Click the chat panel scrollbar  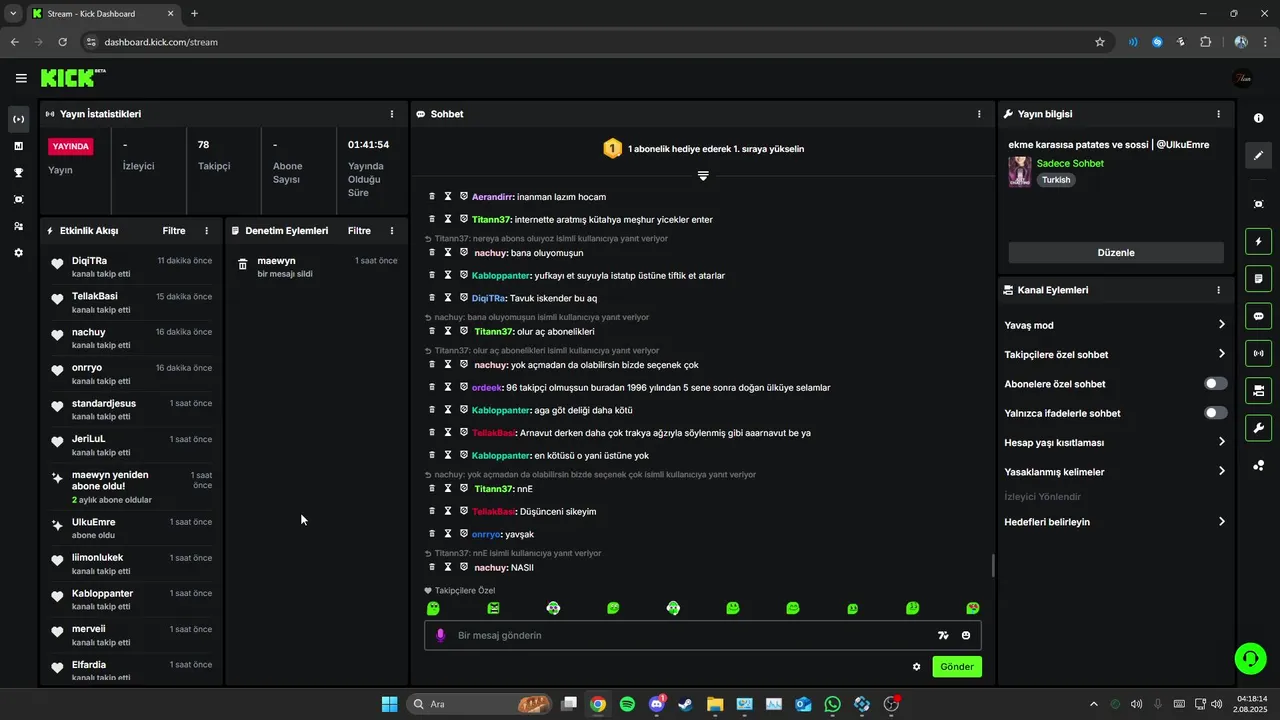coord(993,565)
